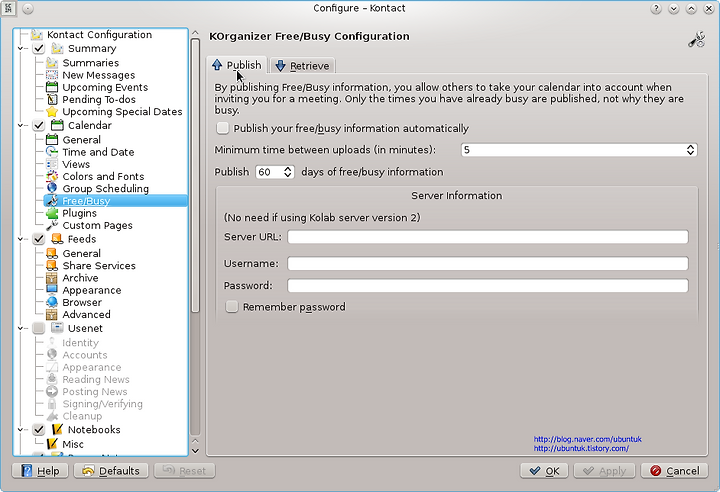Uncheck the Calendar component checkbox
Image resolution: width=720 pixels, height=492 pixels.
(x=39, y=125)
